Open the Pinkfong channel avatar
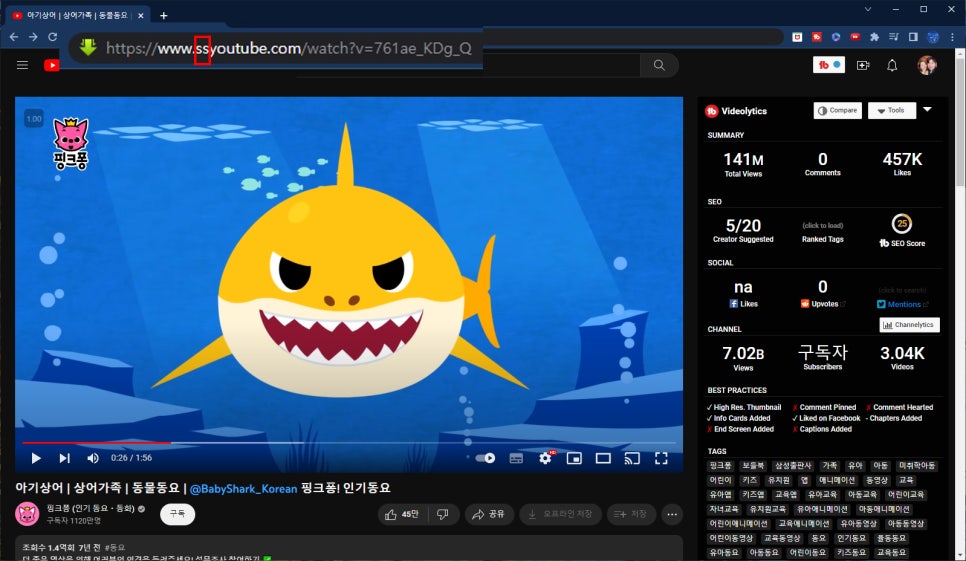Screen dimensions: 966x561 click(27, 514)
